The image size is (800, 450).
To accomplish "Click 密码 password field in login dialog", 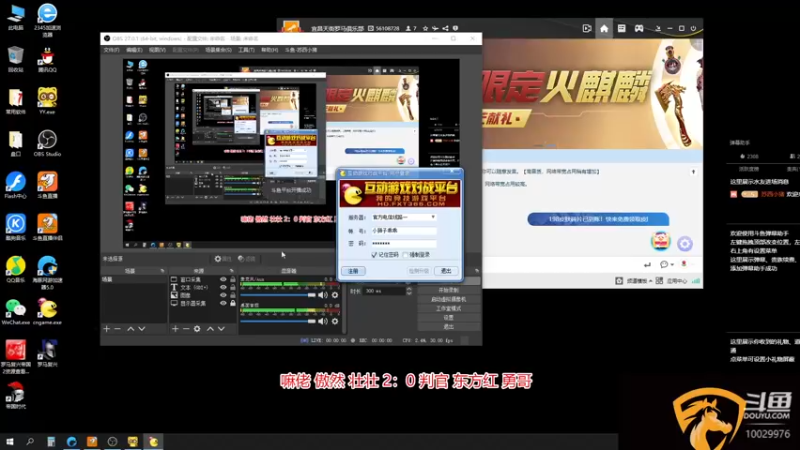I will click(x=404, y=243).
